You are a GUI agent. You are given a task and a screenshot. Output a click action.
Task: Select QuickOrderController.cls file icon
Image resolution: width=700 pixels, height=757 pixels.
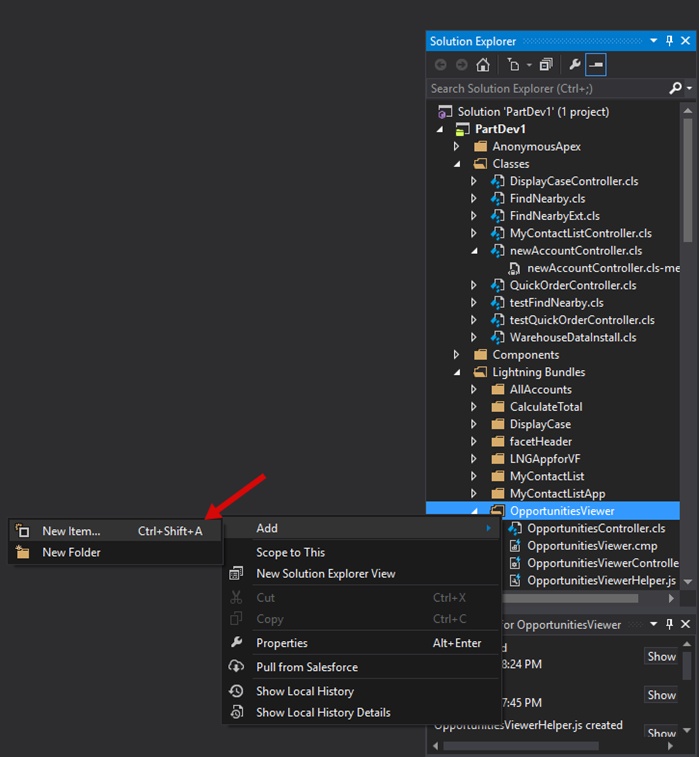[x=498, y=285]
